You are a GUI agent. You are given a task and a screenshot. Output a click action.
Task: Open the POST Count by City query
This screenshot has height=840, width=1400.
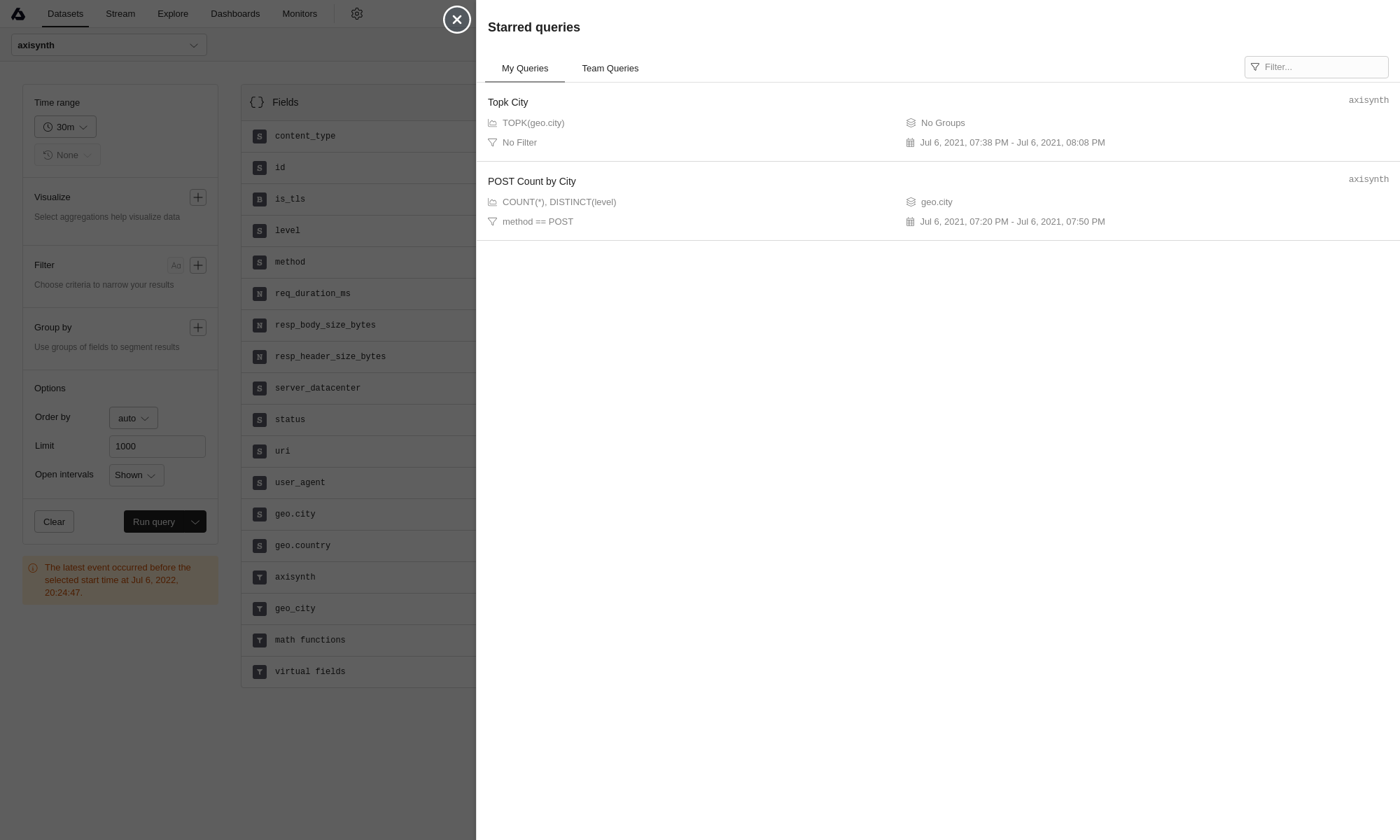pyautogui.click(x=532, y=181)
